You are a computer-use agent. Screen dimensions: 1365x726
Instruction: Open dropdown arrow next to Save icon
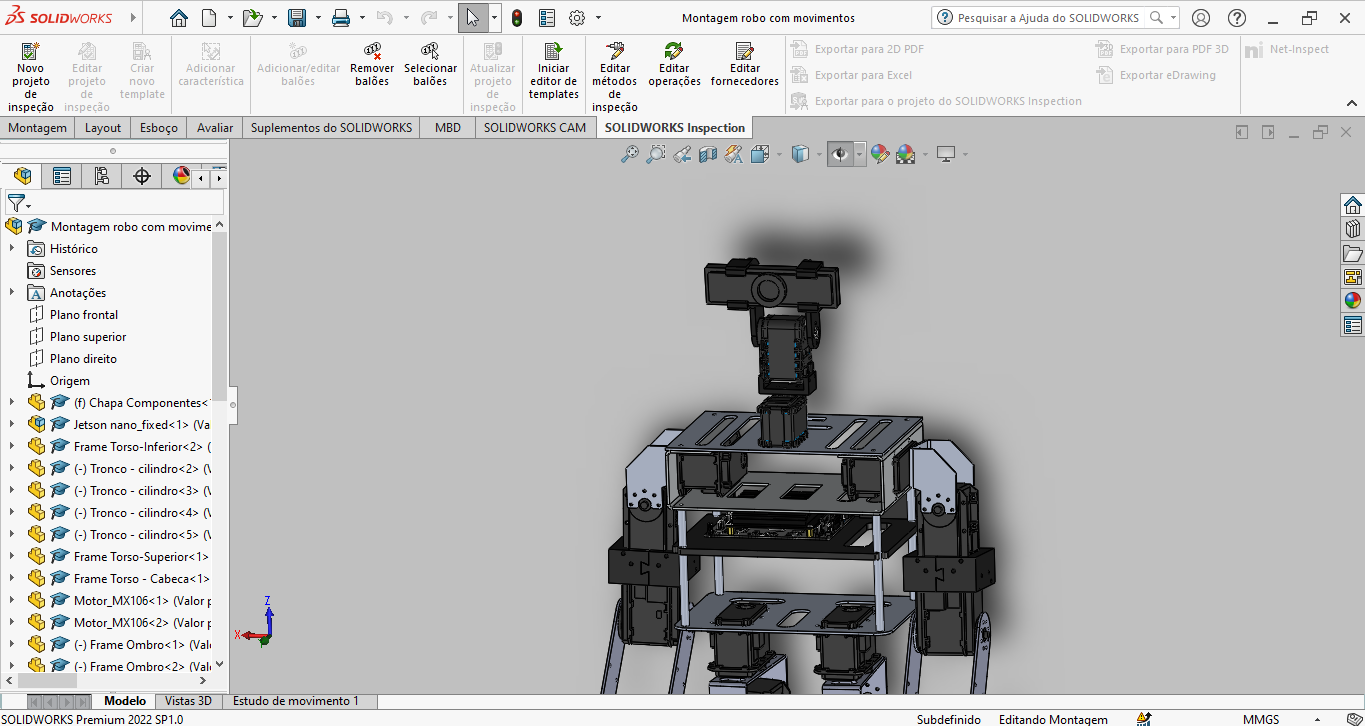click(316, 18)
